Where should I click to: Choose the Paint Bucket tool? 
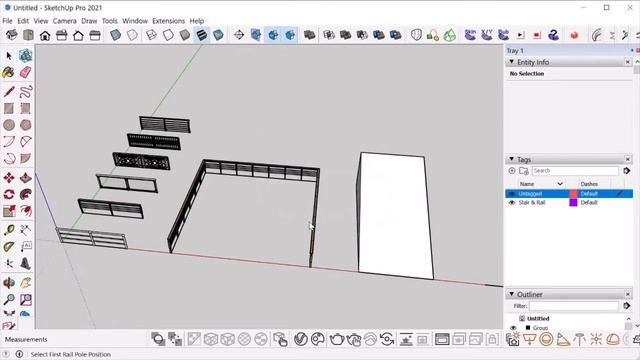(x=9, y=72)
